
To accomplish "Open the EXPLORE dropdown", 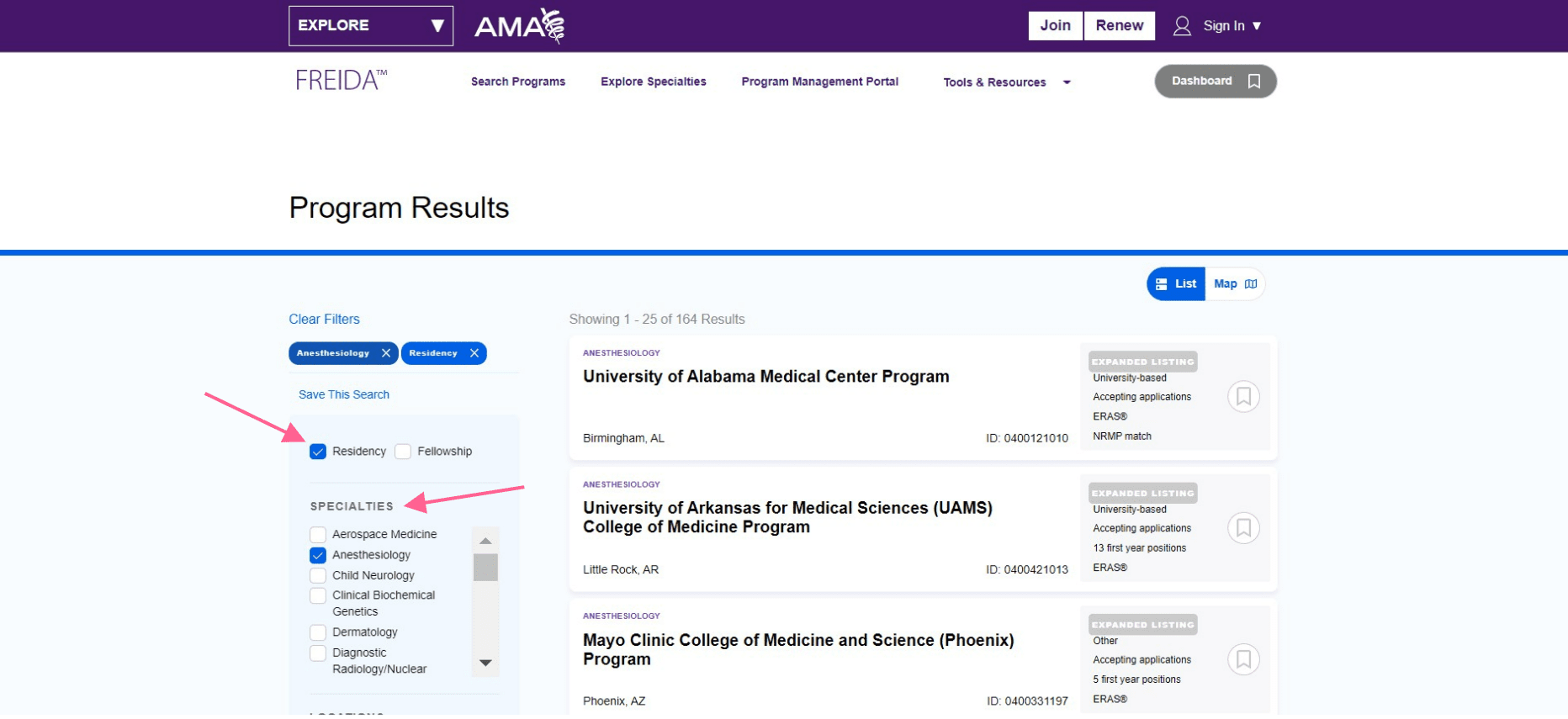I will click(371, 26).
